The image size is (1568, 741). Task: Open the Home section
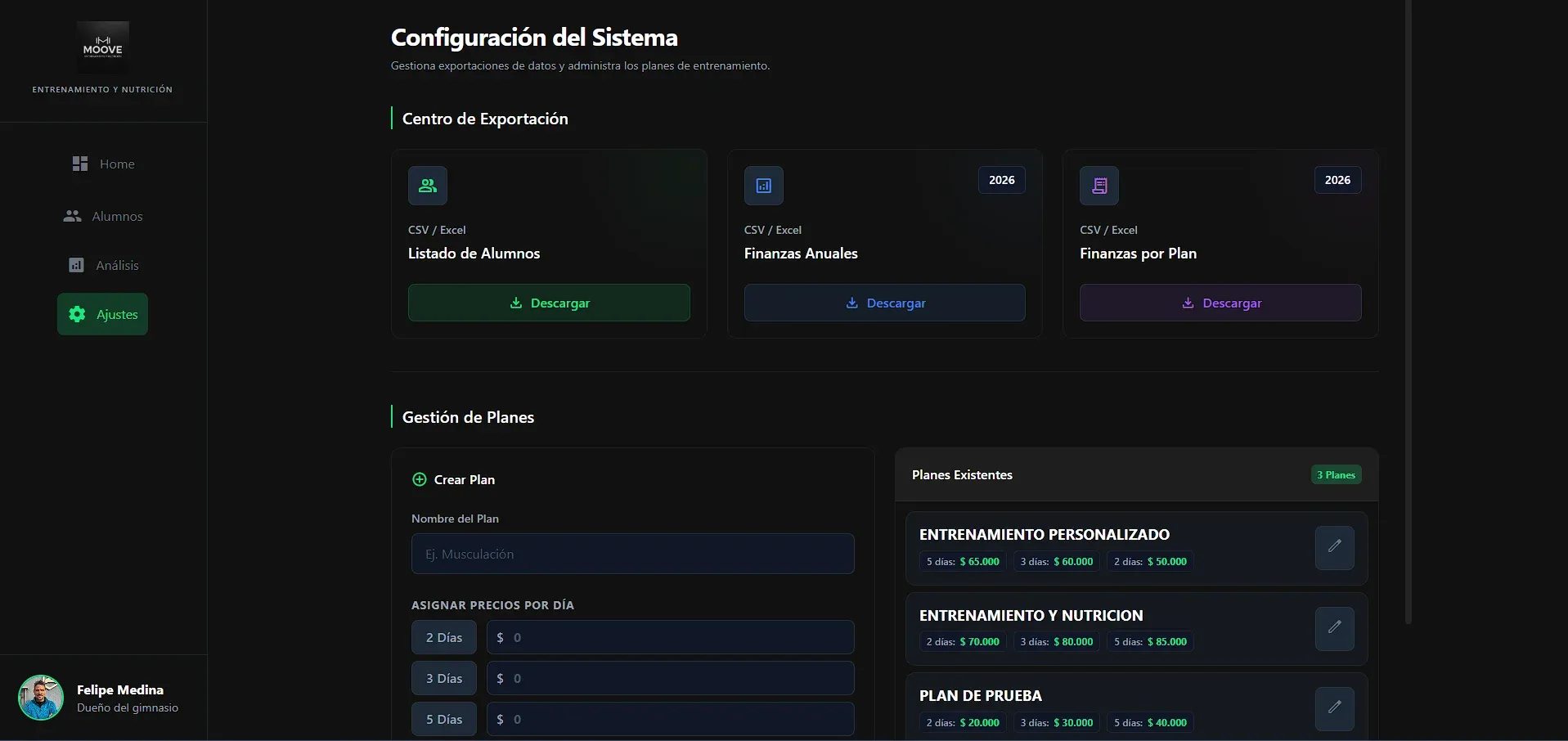[103, 164]
